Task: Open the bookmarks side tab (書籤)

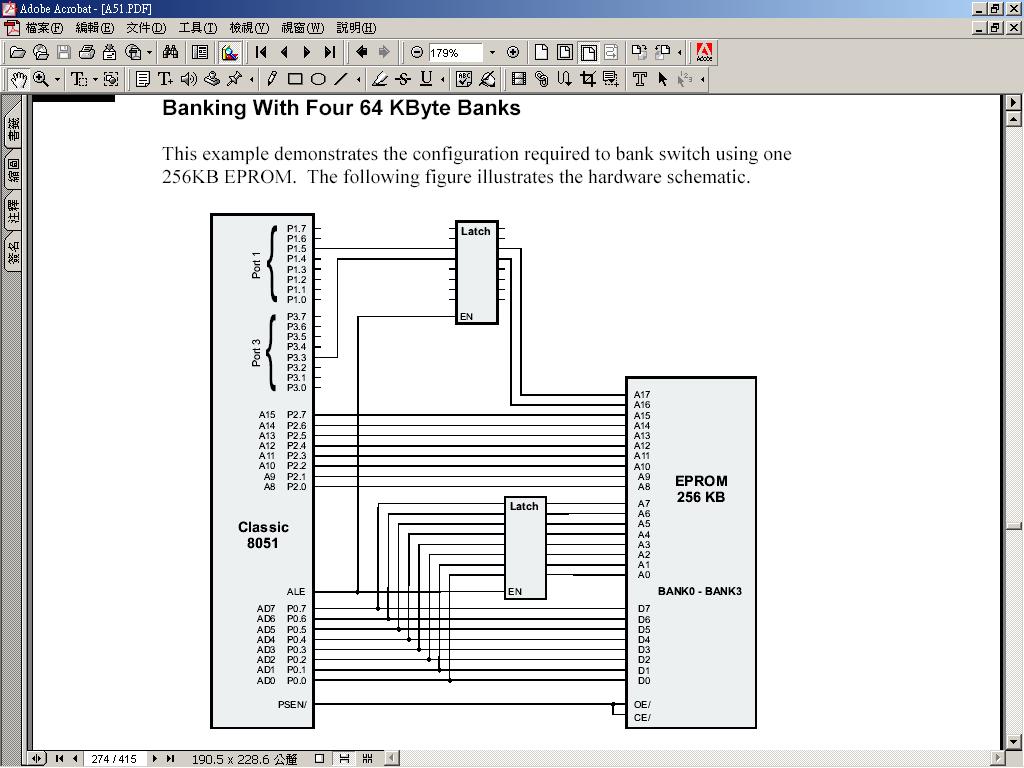Action: point(12,127)
